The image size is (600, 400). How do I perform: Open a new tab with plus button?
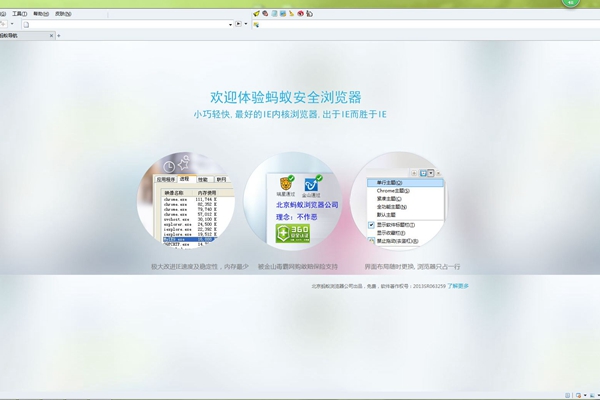point(58,36)
